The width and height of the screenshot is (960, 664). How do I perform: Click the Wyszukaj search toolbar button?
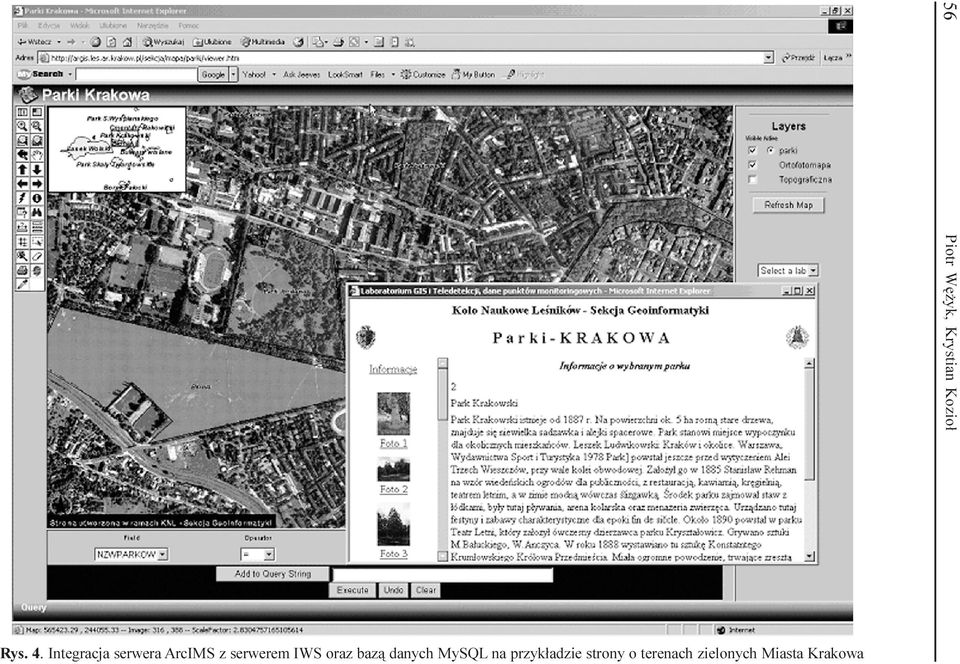click(163, 42)
